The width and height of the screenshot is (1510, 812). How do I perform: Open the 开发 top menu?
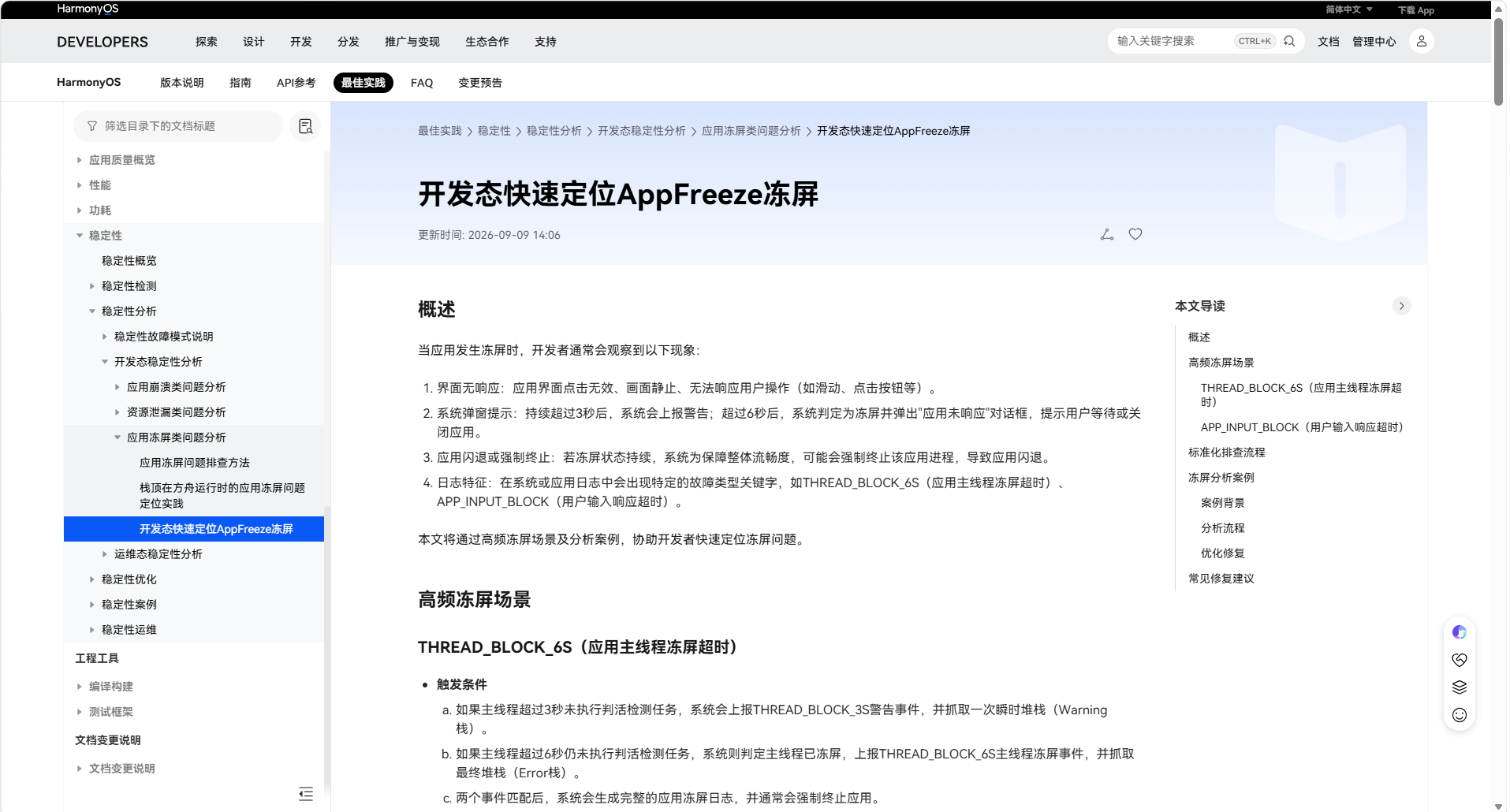click(x=301, y=42)
